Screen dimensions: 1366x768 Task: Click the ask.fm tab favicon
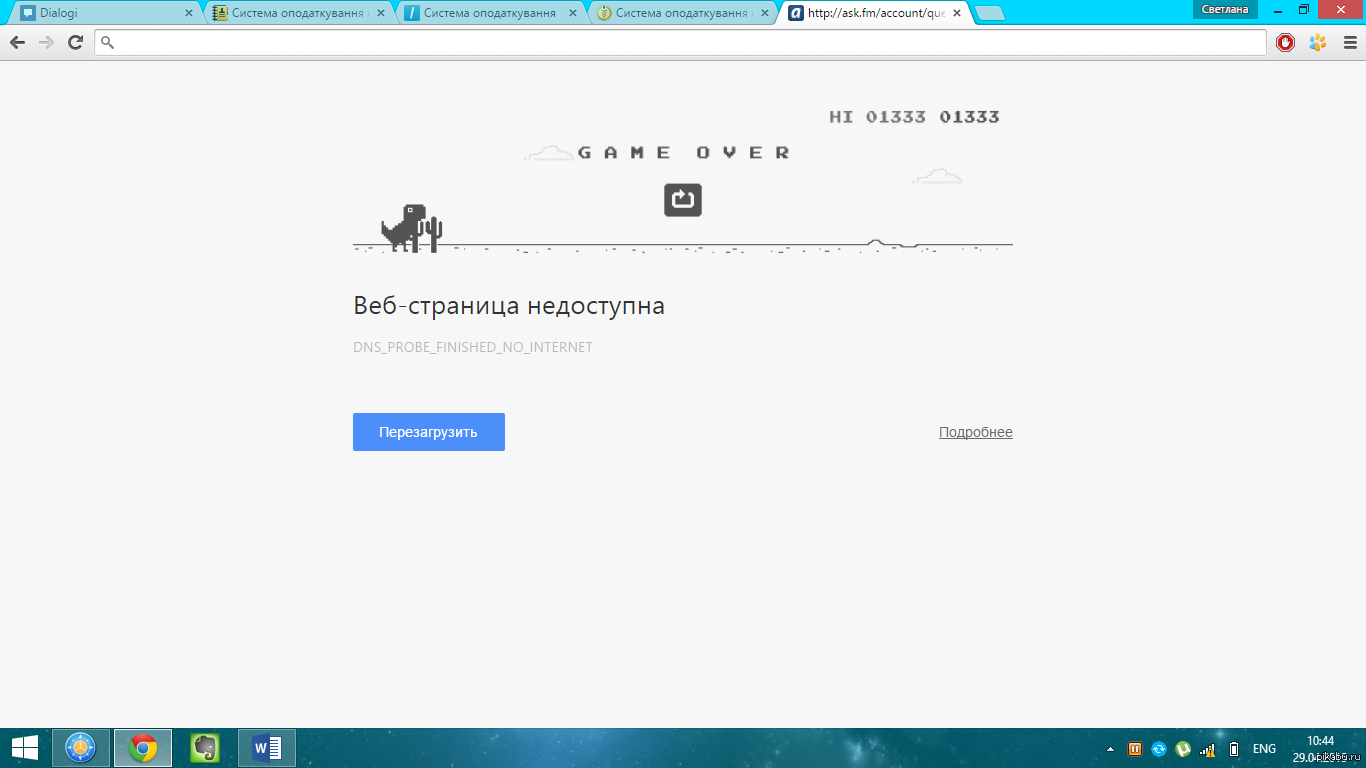click(x=796, y=13)
